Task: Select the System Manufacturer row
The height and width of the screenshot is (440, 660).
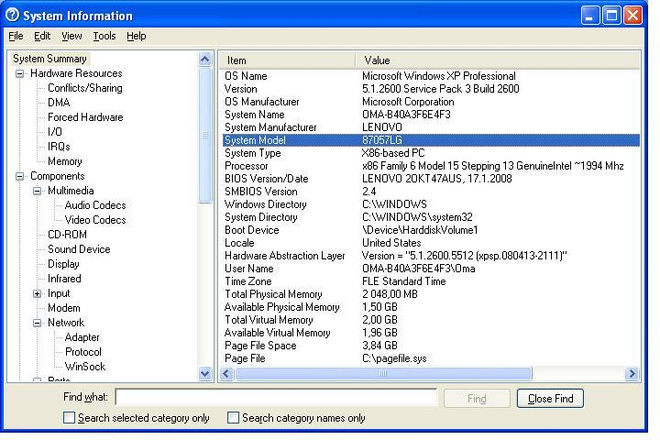Action: tap(431, 128)
